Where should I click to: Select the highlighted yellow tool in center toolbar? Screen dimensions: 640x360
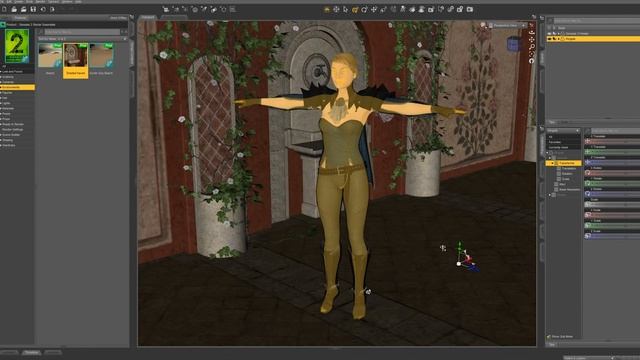coord(355,9)
